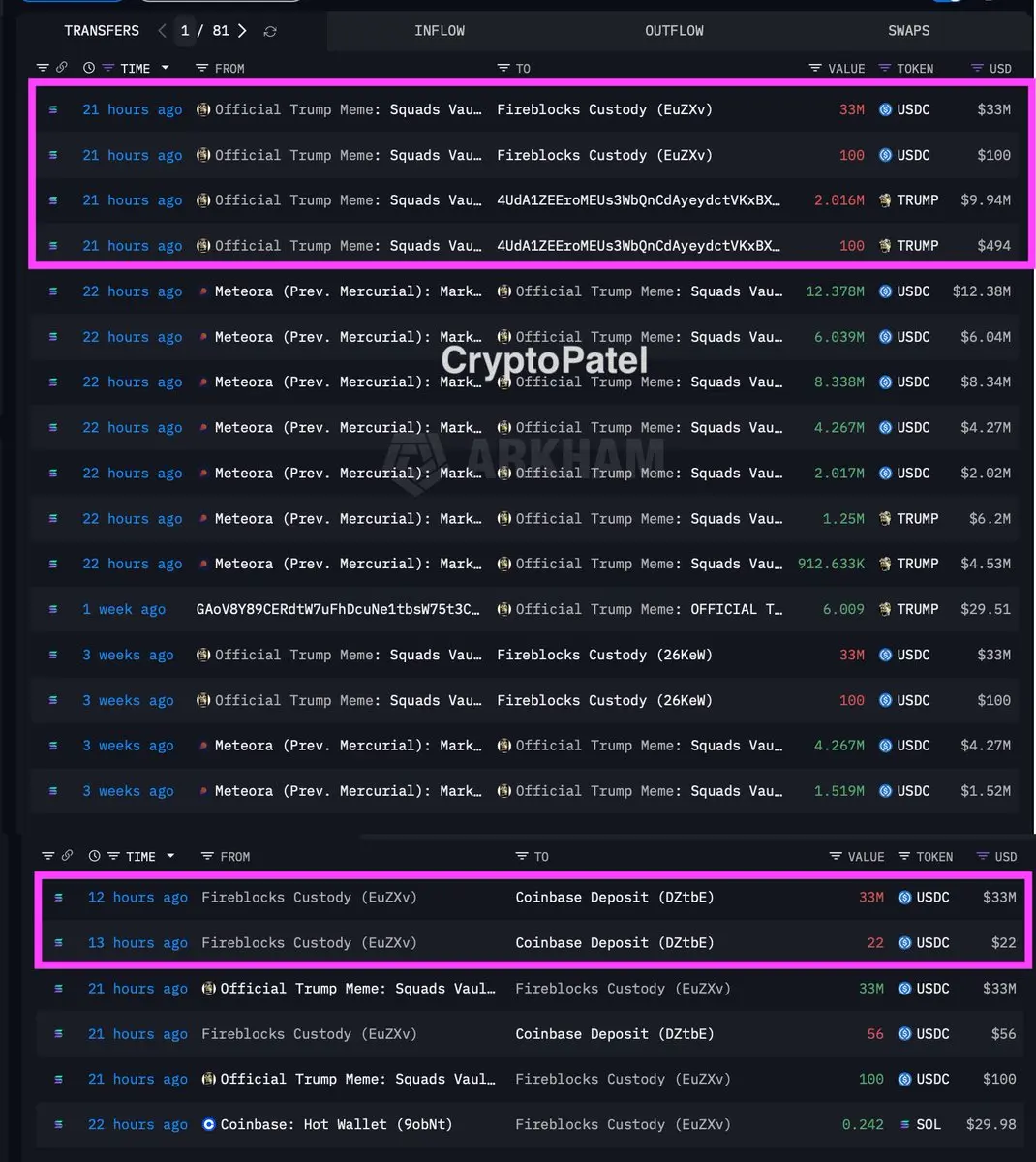Screen dimensions: 1036x1162
Task: Expand the TIME dropdown caret in the first table
Action: 166,68
